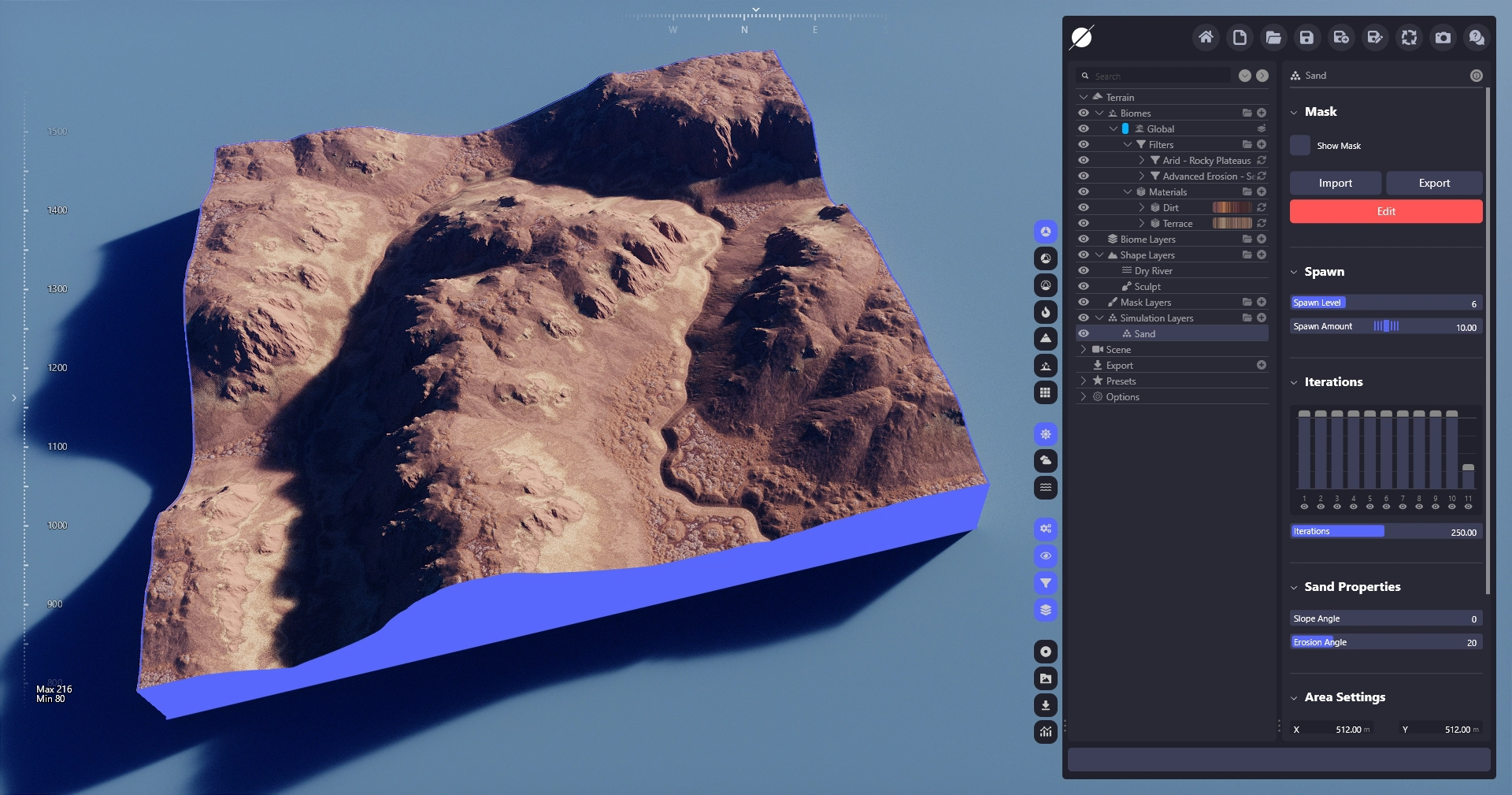
Task: Click the grid icon in the viewport toolbar
Action: point(1045,392)
